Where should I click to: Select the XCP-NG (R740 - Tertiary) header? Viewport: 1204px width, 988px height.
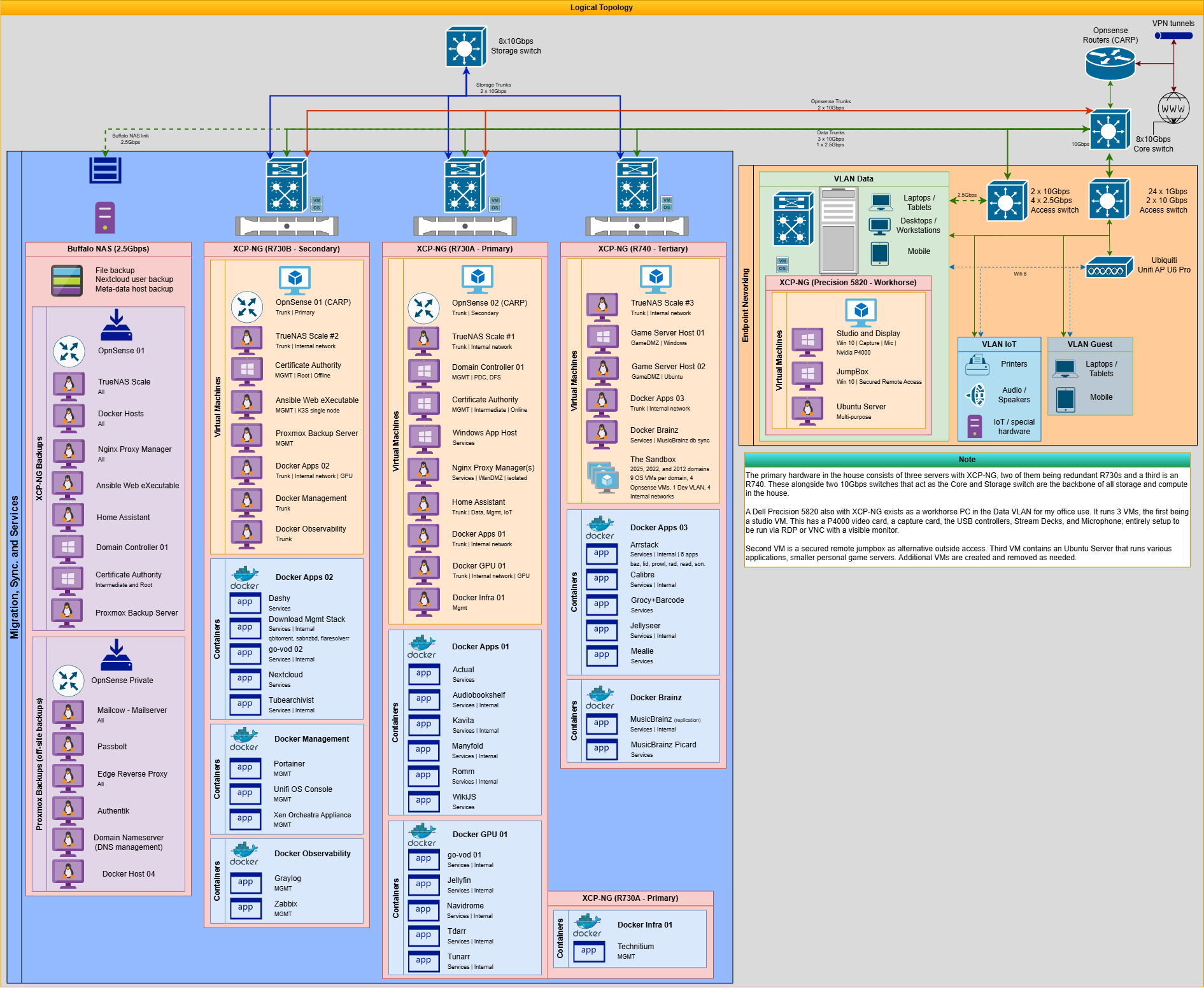point(642,249)
